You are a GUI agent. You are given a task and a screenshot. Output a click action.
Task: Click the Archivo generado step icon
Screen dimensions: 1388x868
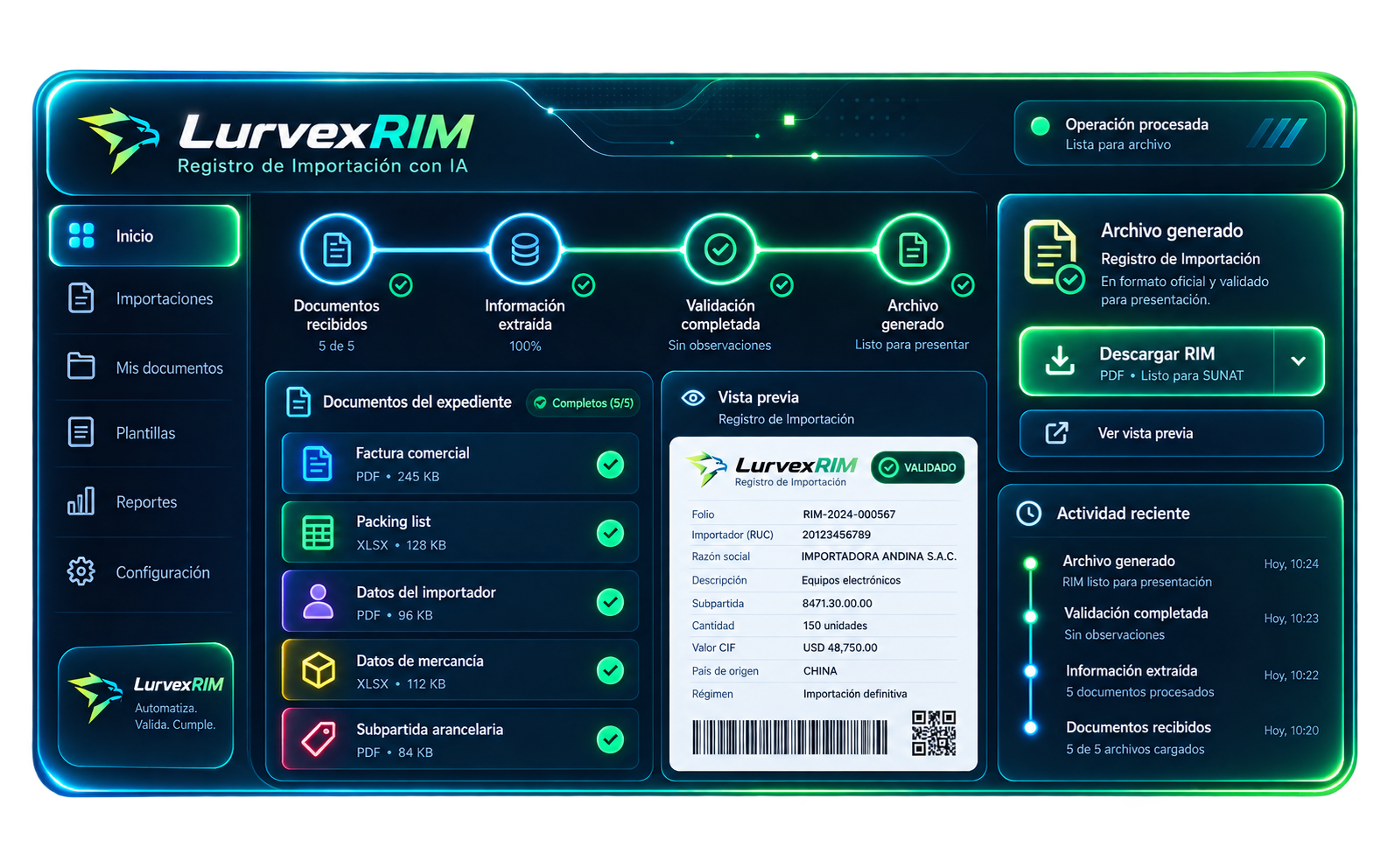(x=913, y=249)
